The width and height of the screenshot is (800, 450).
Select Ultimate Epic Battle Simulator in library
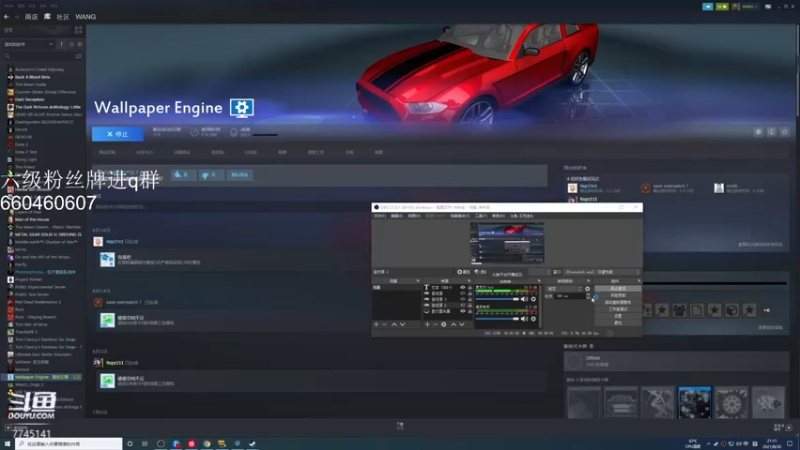click(43, 354)
